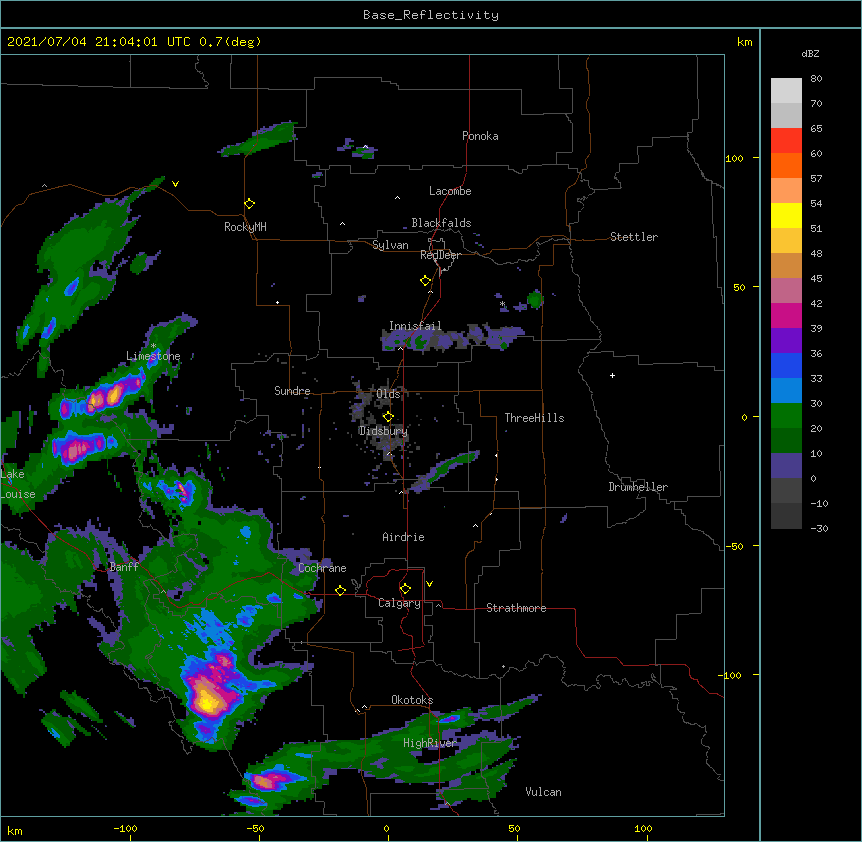Click the Stettler town label
Viewport: 862px width, 842px height.
pos(634,237)
